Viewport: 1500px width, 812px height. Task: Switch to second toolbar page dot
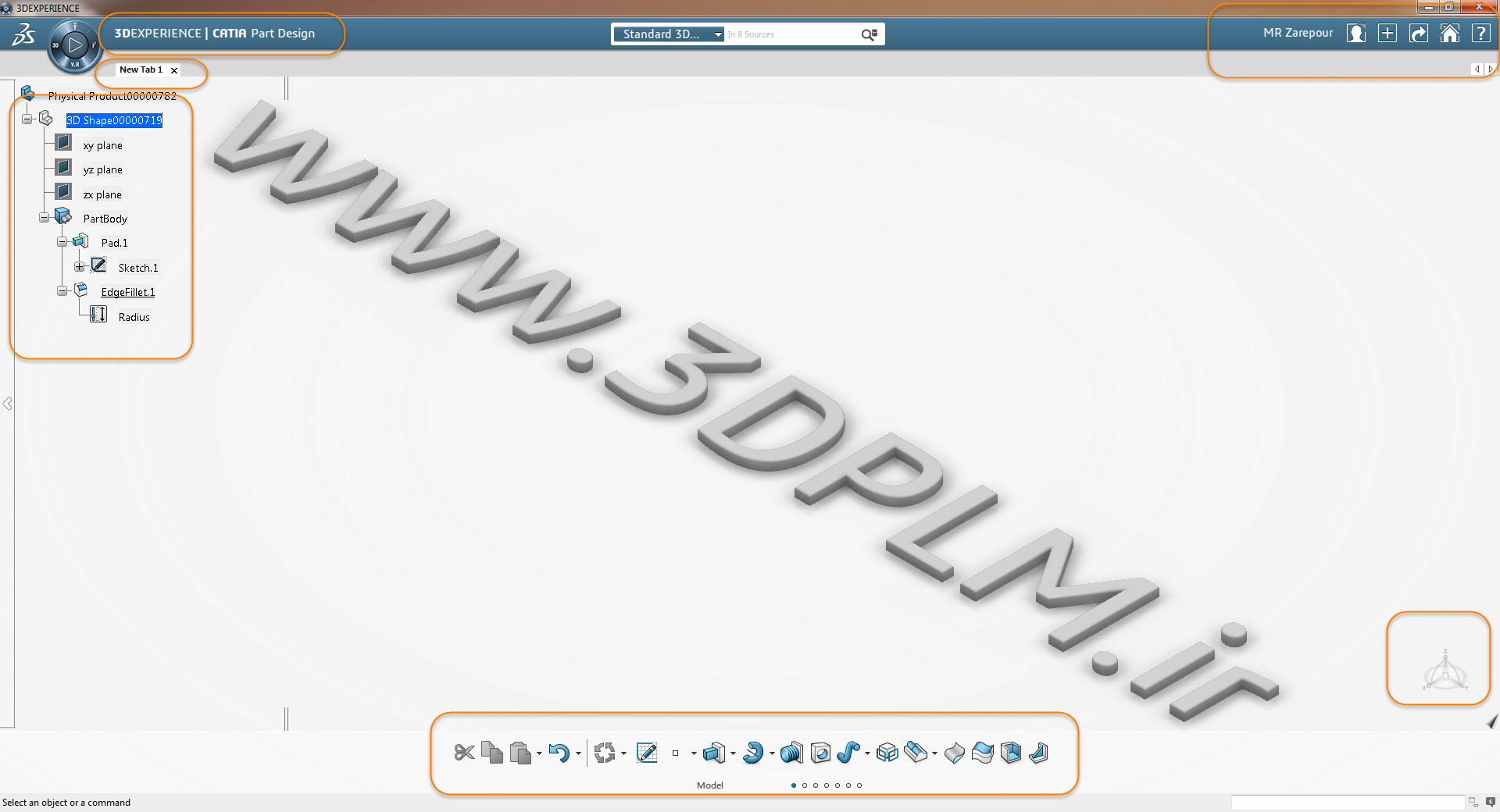(805, 785)
